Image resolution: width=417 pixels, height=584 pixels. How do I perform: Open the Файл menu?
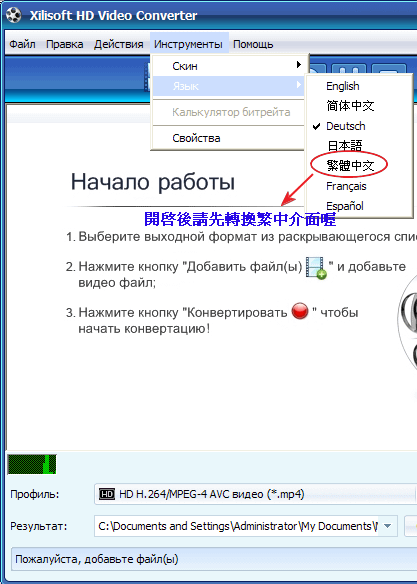tap(22, 44)
